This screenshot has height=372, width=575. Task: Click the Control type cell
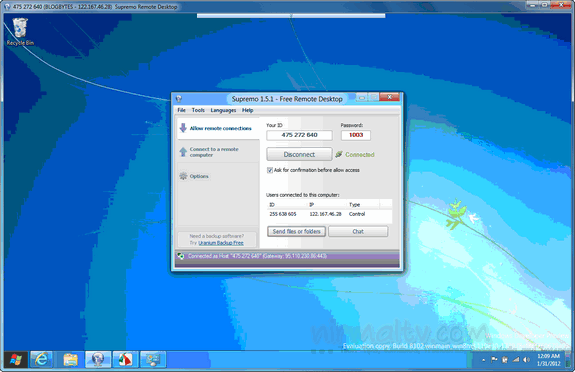pos(357,214)
